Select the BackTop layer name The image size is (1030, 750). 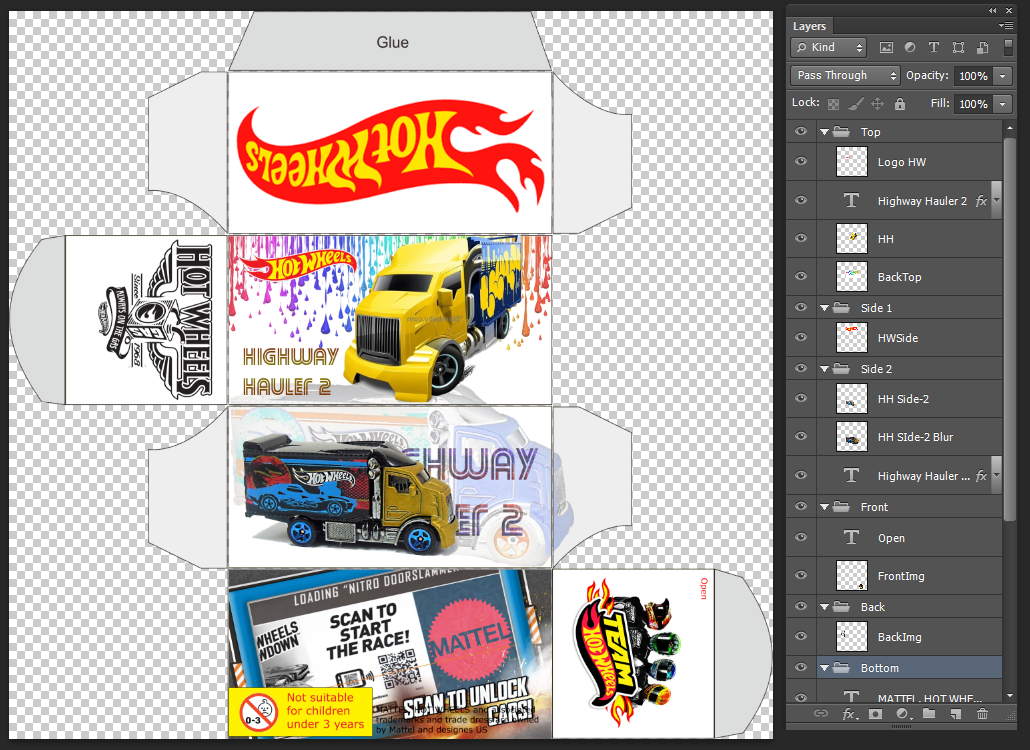[x=899, y=277]
